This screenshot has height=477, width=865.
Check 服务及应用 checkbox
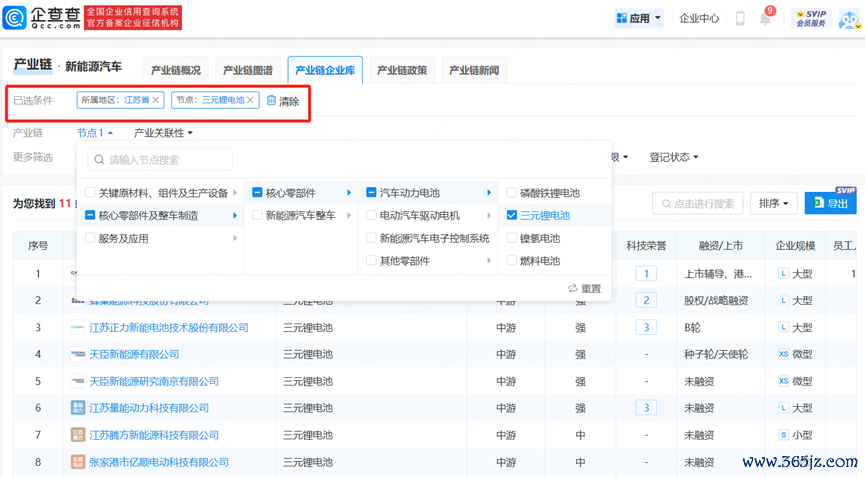click(90, 238)
